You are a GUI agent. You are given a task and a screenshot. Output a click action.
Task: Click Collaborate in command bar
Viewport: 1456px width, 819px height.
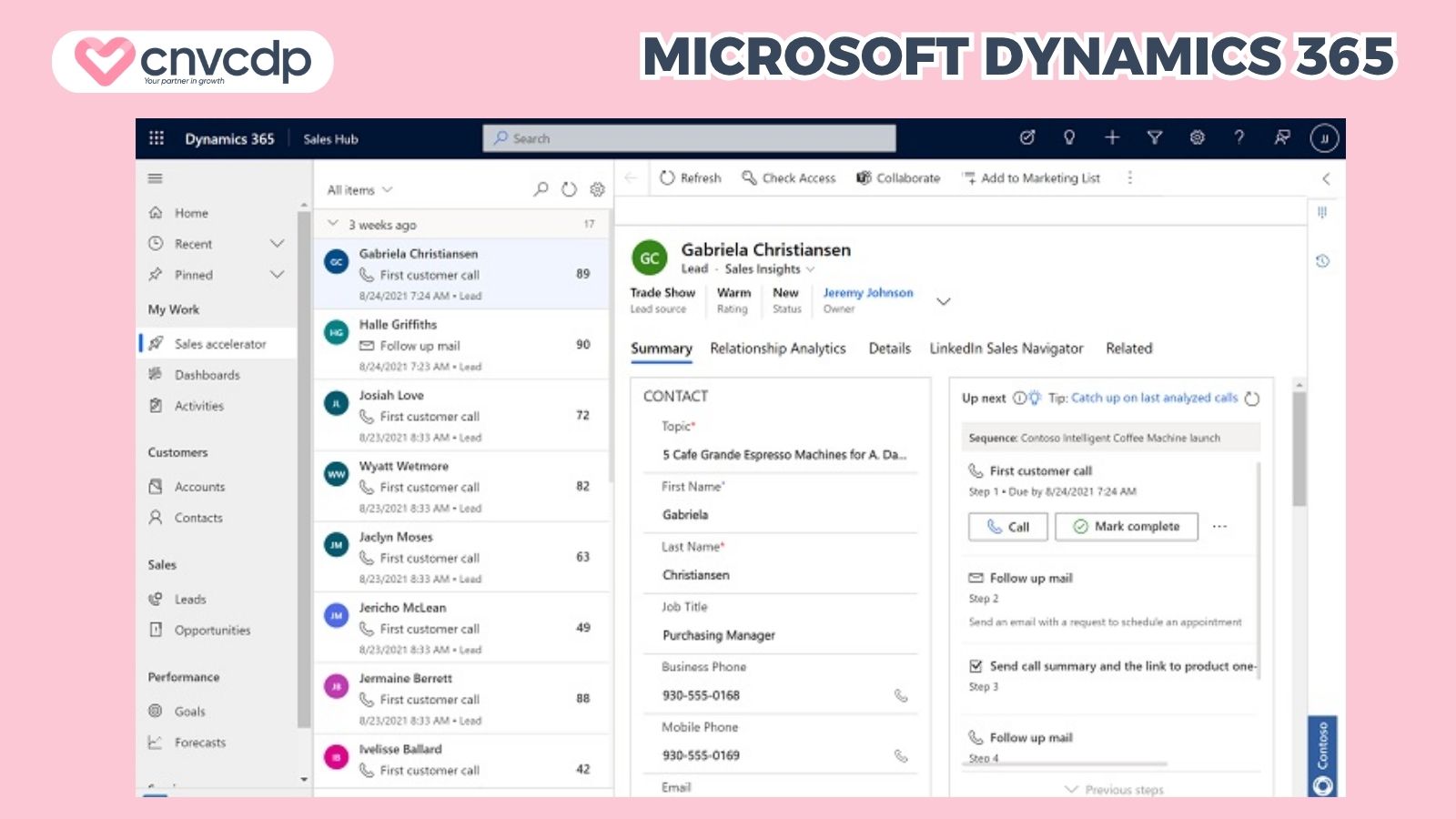point(898,178)
